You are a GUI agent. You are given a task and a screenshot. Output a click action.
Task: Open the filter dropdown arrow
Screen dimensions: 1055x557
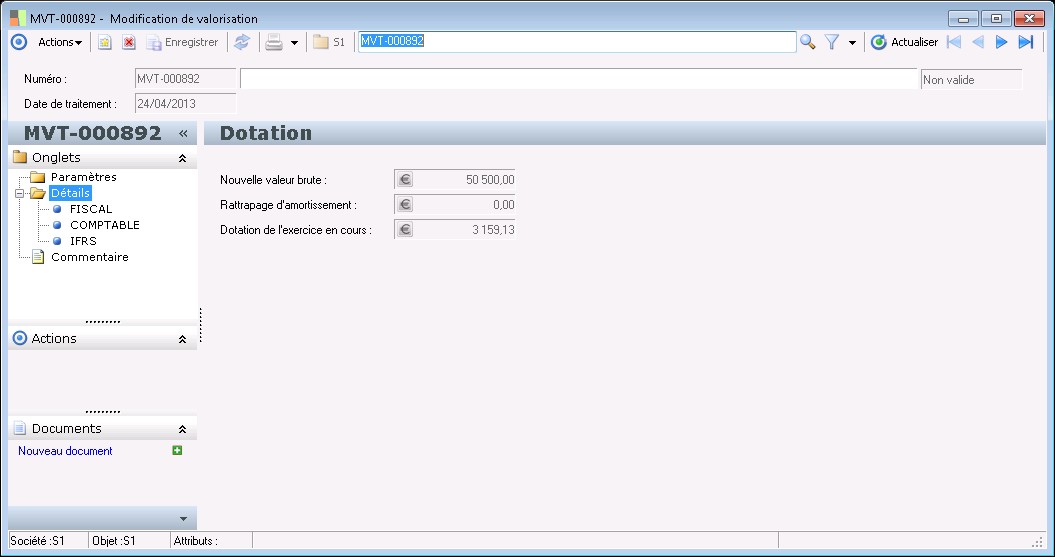coord(852,42)
